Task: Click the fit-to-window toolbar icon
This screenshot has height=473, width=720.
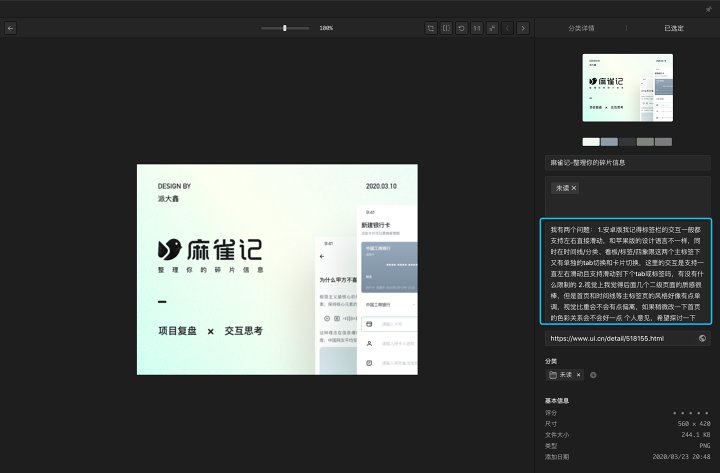Action: click(492, 28)
